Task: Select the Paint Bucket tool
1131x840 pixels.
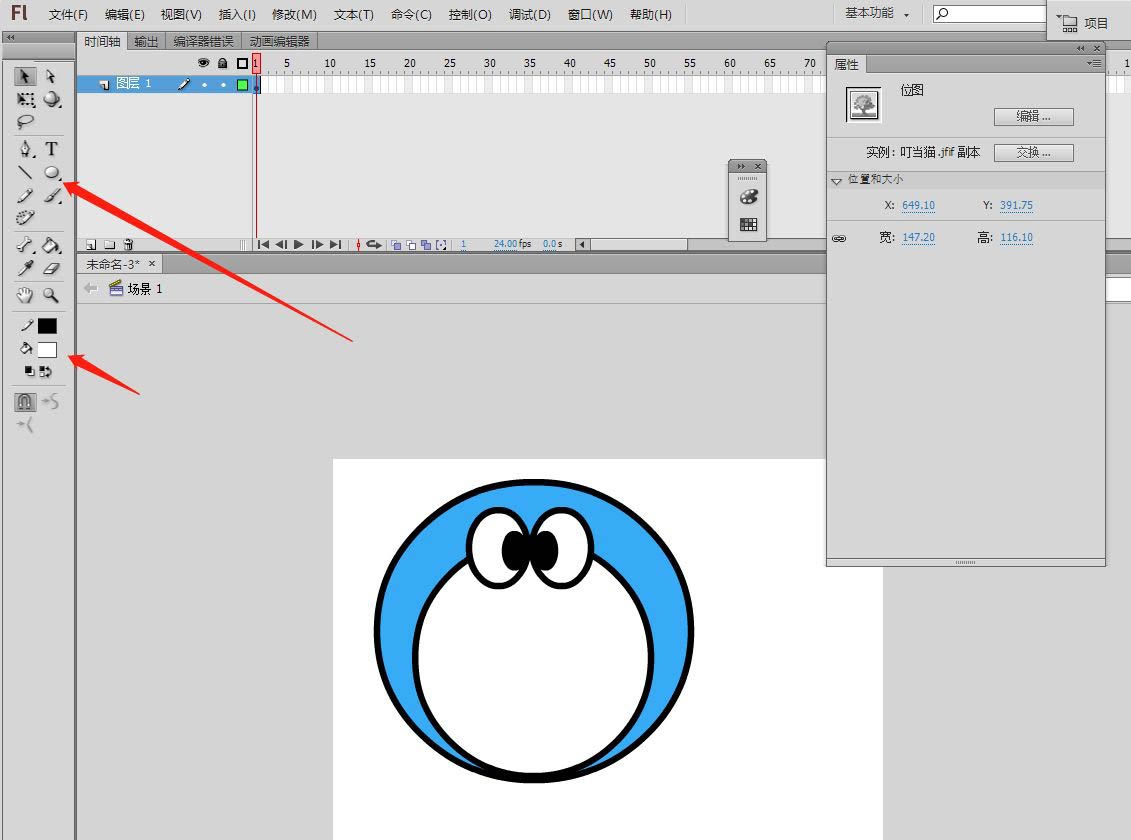Action: click(x=52, y=245)
